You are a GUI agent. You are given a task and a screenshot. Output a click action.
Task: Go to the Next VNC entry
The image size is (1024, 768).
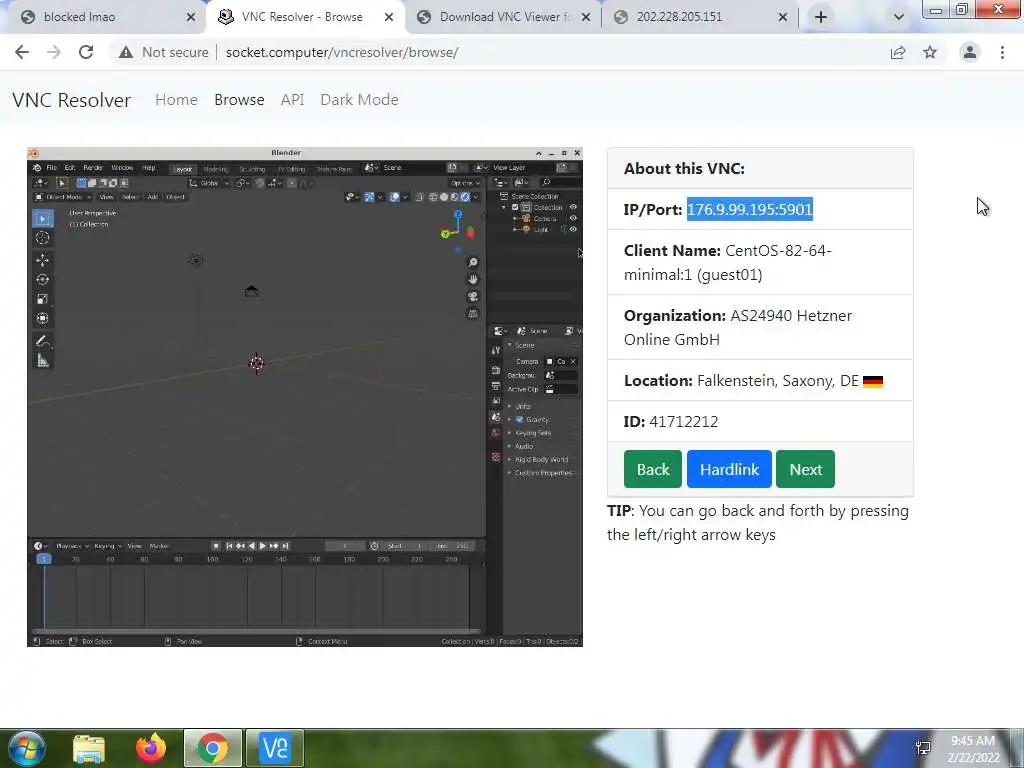click(805, 469)
